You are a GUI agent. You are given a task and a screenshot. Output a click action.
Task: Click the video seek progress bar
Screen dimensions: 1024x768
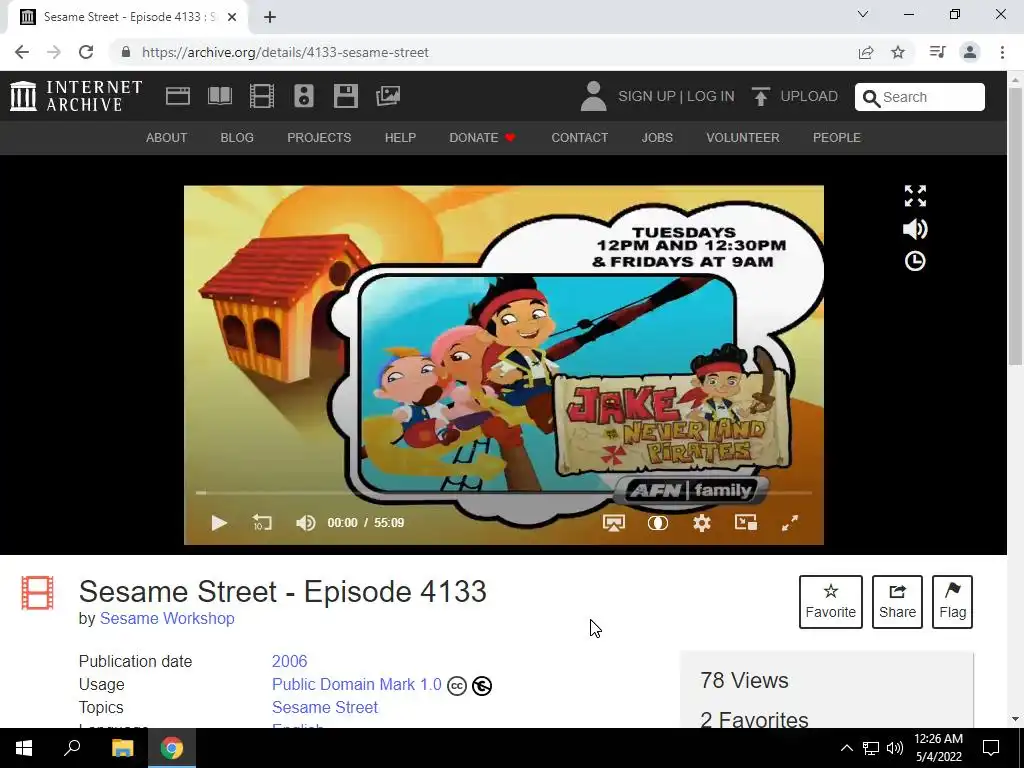coord(504,492)
